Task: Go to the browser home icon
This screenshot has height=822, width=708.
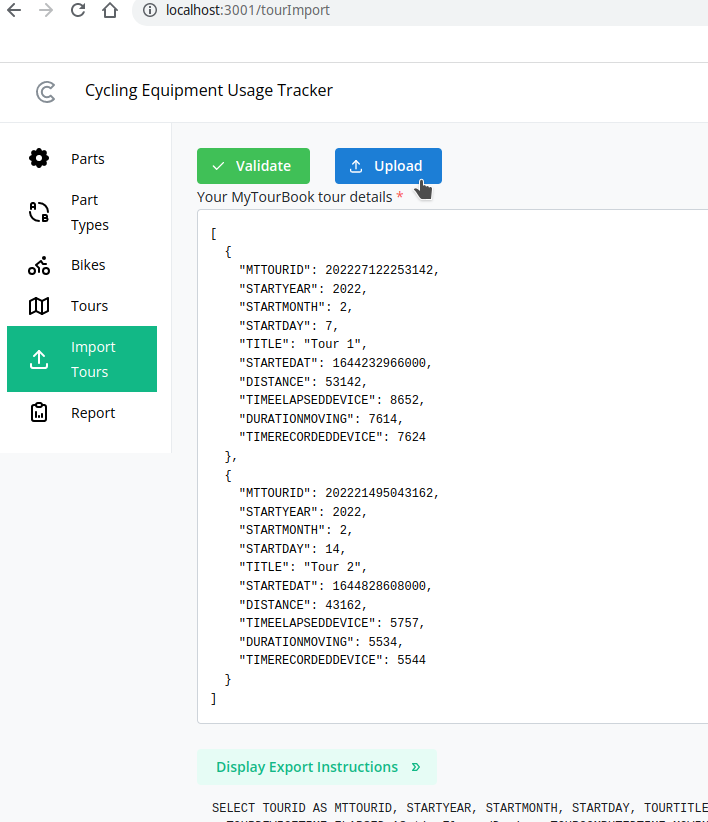Action: tap(110, 10)
